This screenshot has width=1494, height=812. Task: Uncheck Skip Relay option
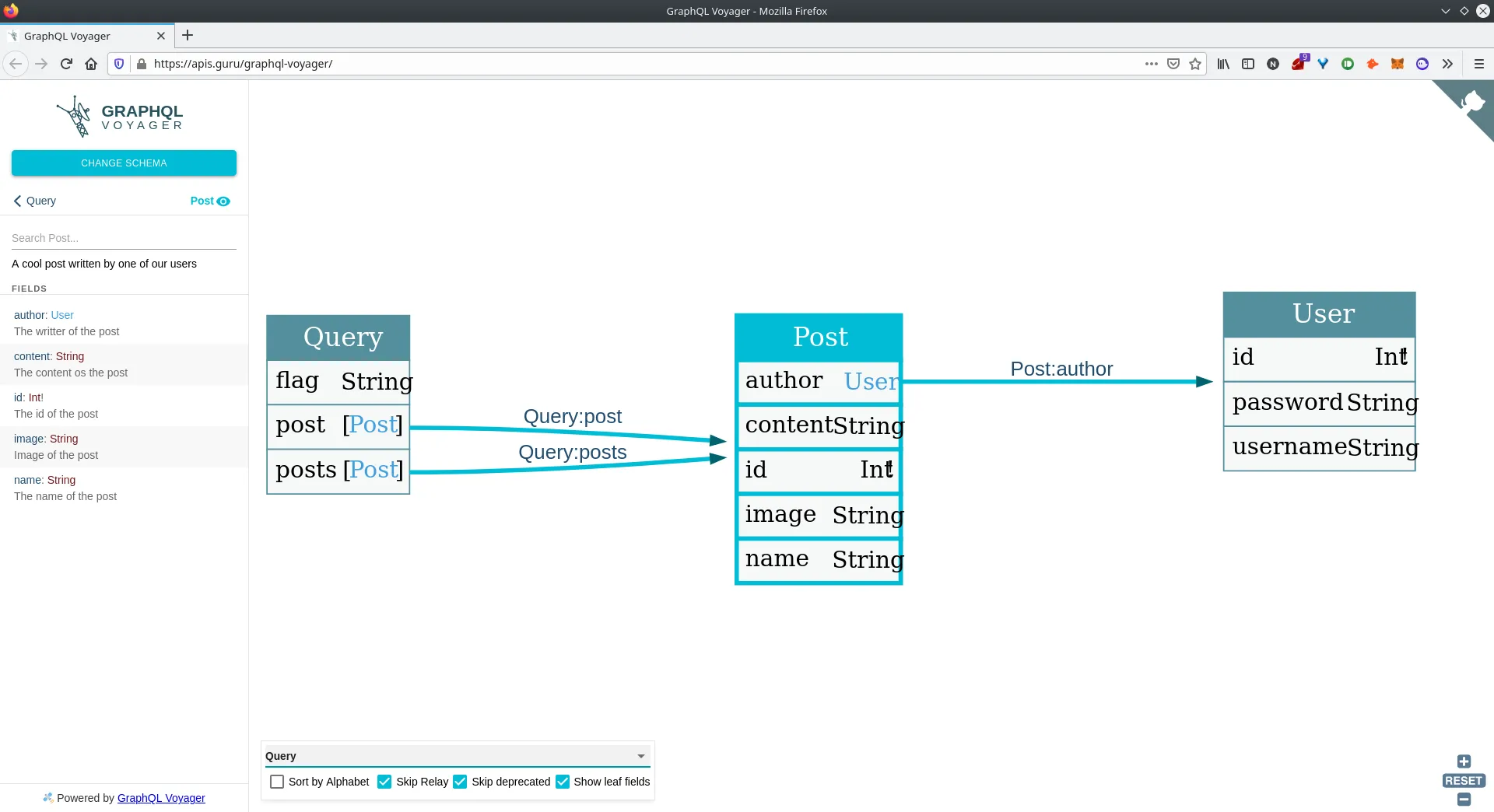click(384, 782)
